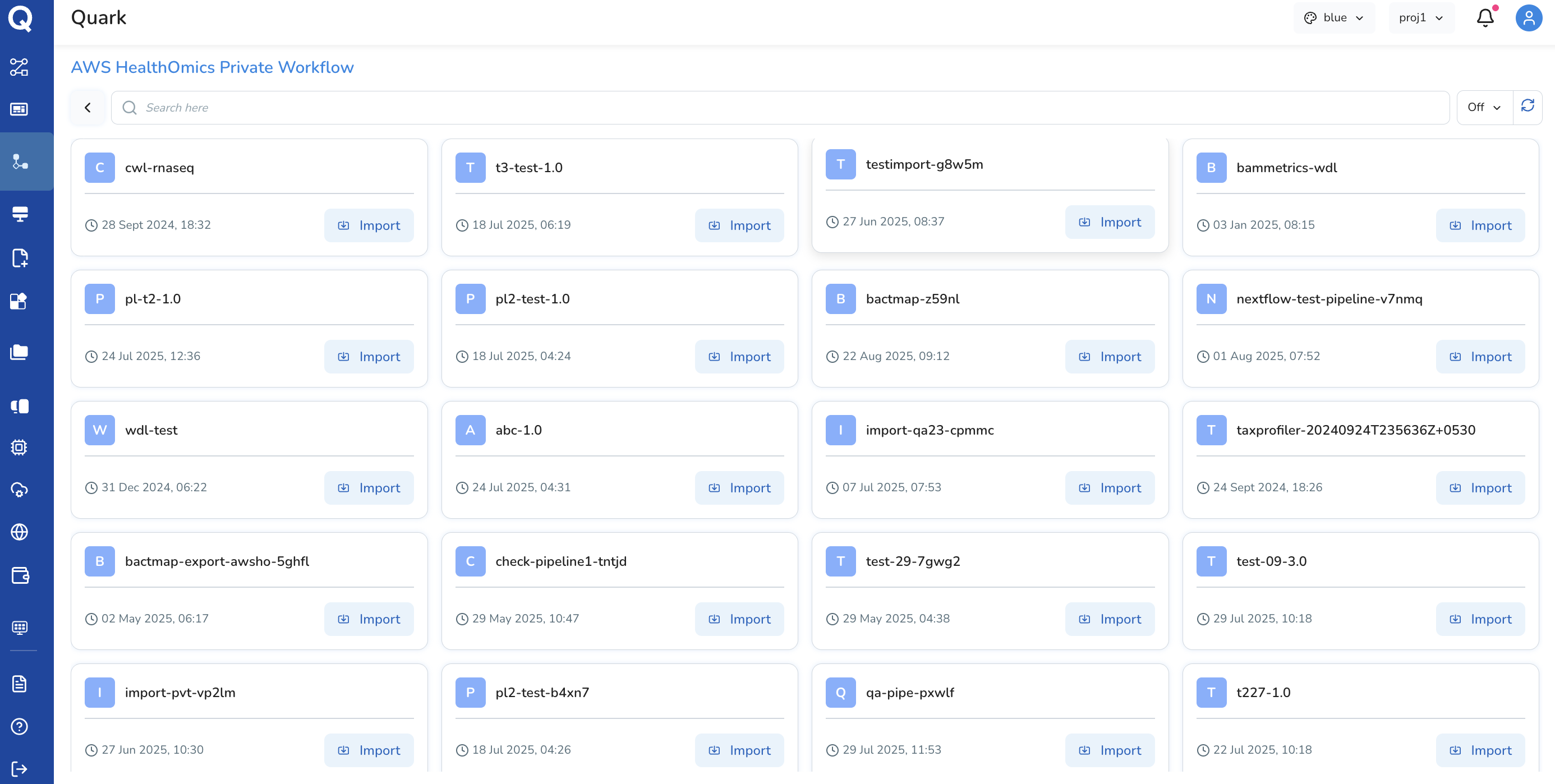
Task: Click the A avatar on abc-1.0 card
Action: (x=470, y=430)
